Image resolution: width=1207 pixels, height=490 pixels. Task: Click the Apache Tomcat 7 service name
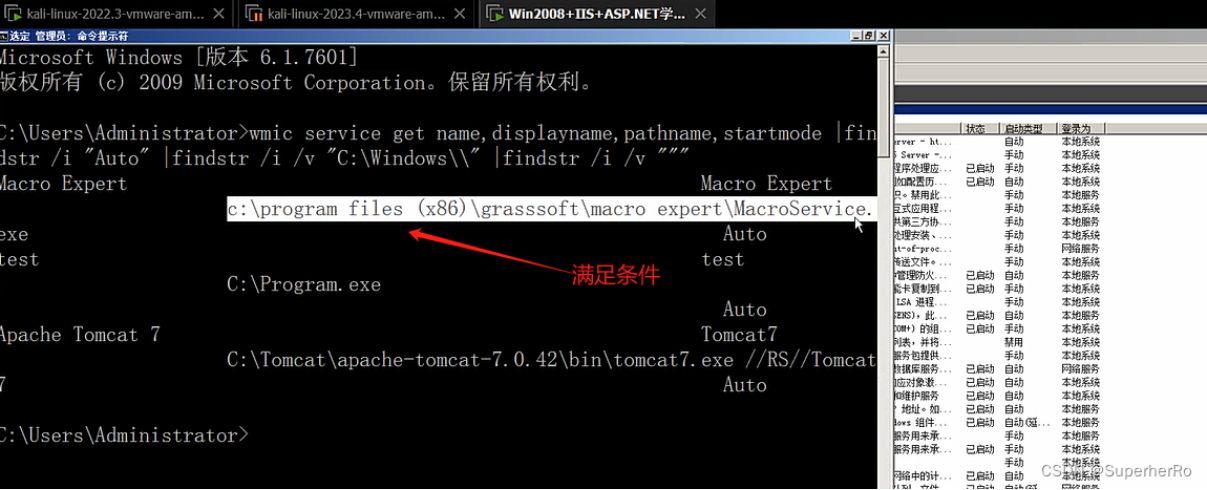coord(80,334)
